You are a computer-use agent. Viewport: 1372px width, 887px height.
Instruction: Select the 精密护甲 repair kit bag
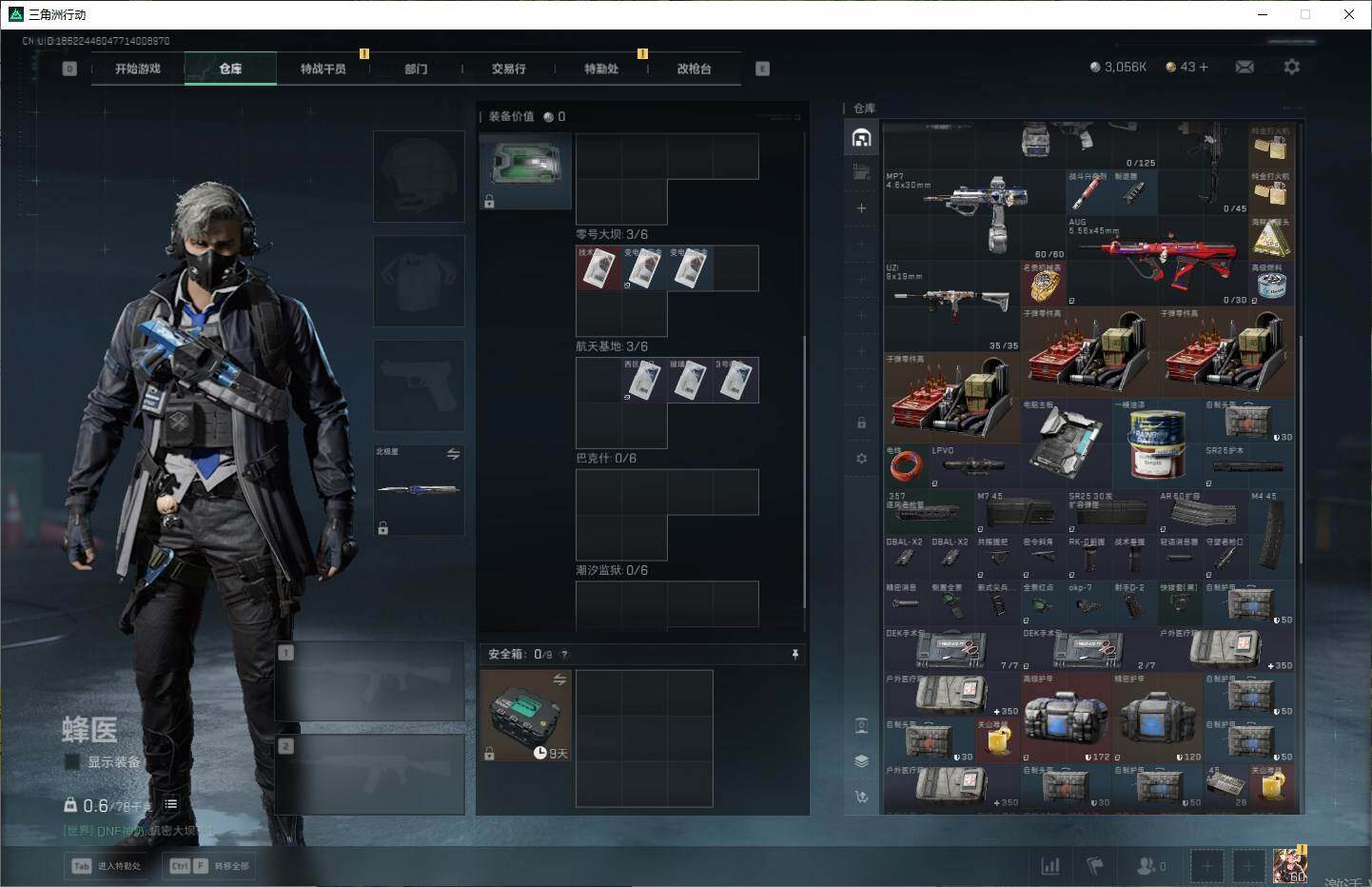1157,718
